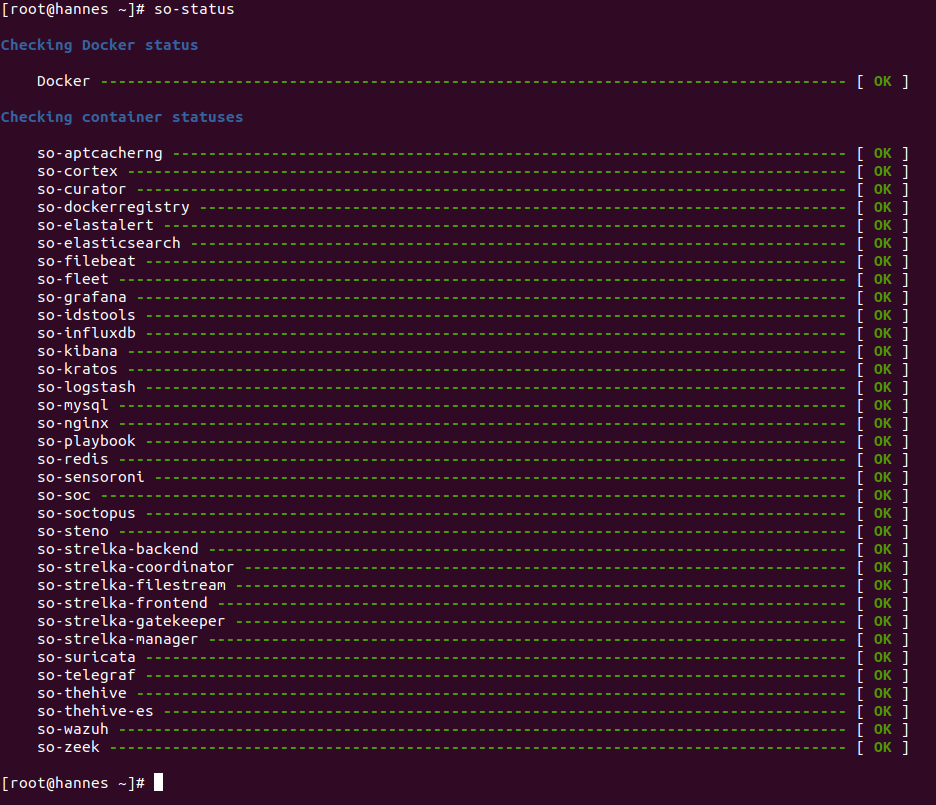The image size is (936, 805).
Task: Click the OK status next to Docker
Action: pos(882,81)
